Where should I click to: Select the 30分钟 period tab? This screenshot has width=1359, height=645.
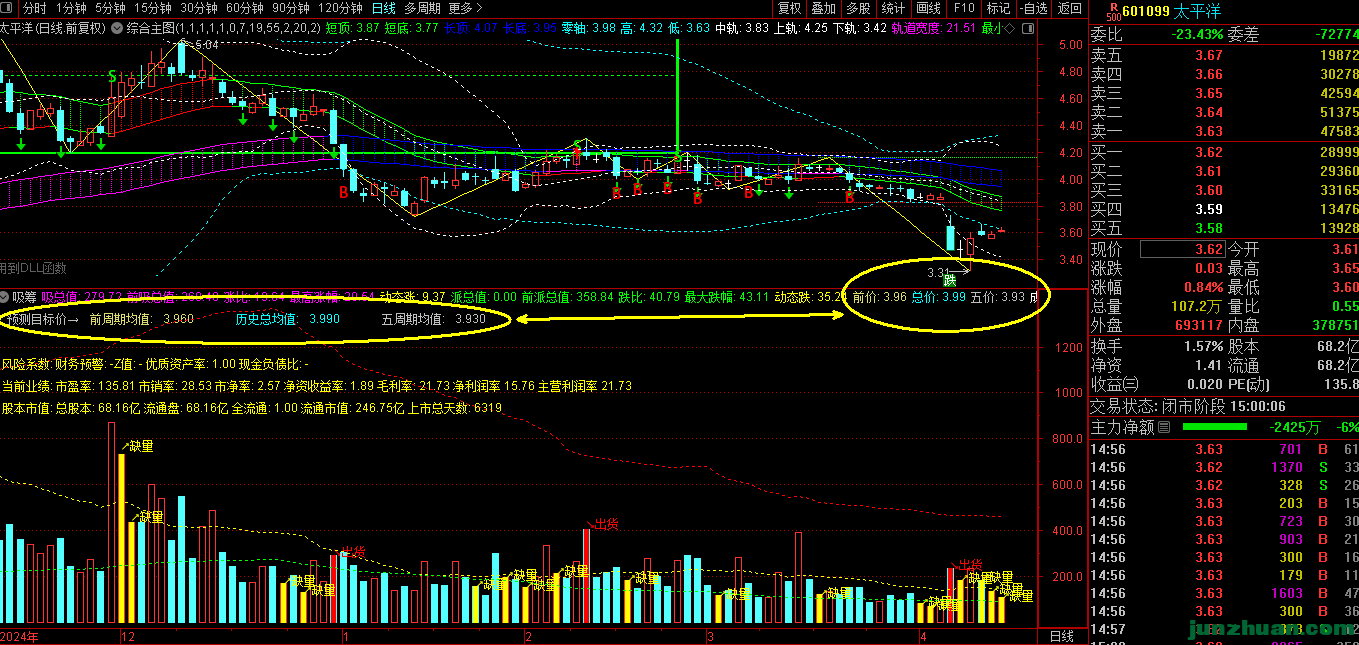click(199, 8)
